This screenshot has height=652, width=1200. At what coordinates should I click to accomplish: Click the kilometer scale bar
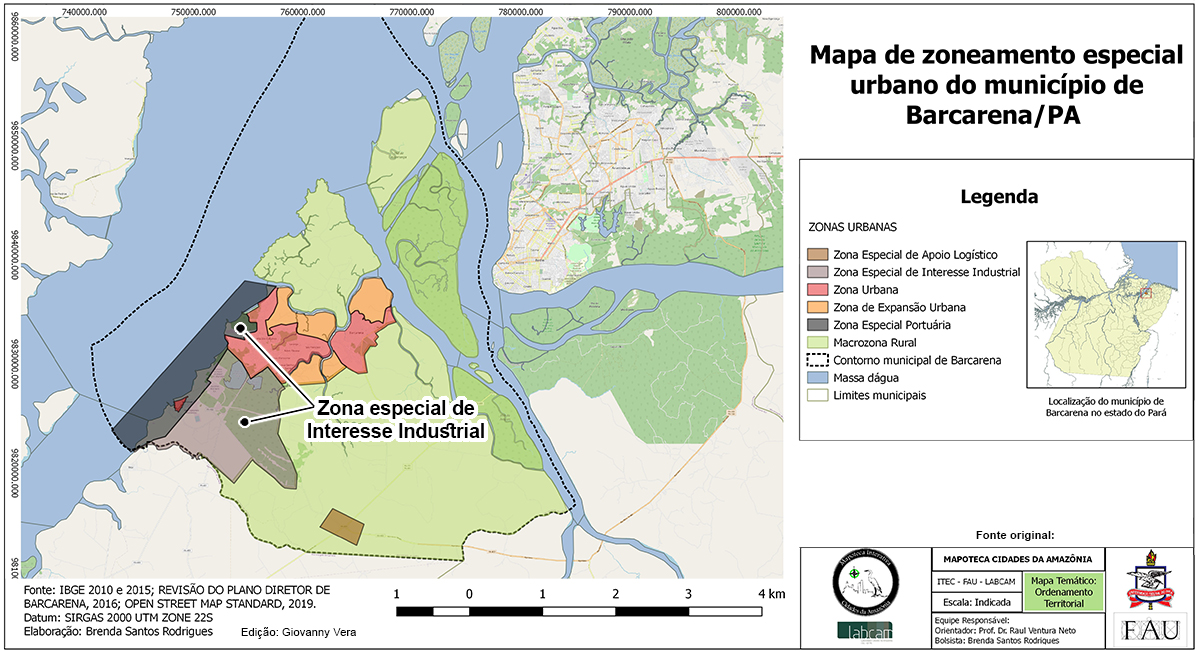click(x=578, y=610)
